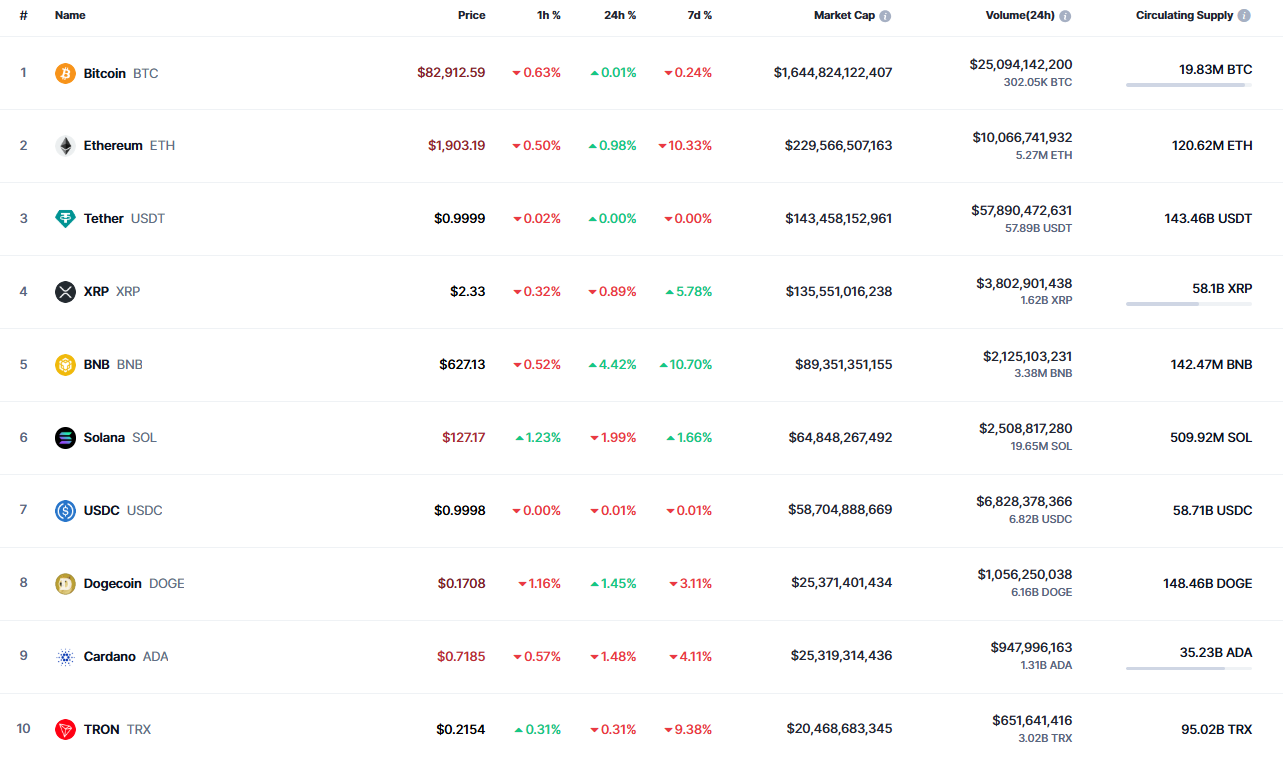Click the Ethereum coin logo
This screenshot has width=1283, height=760.
pyautogui.click(x=65, y=146)
